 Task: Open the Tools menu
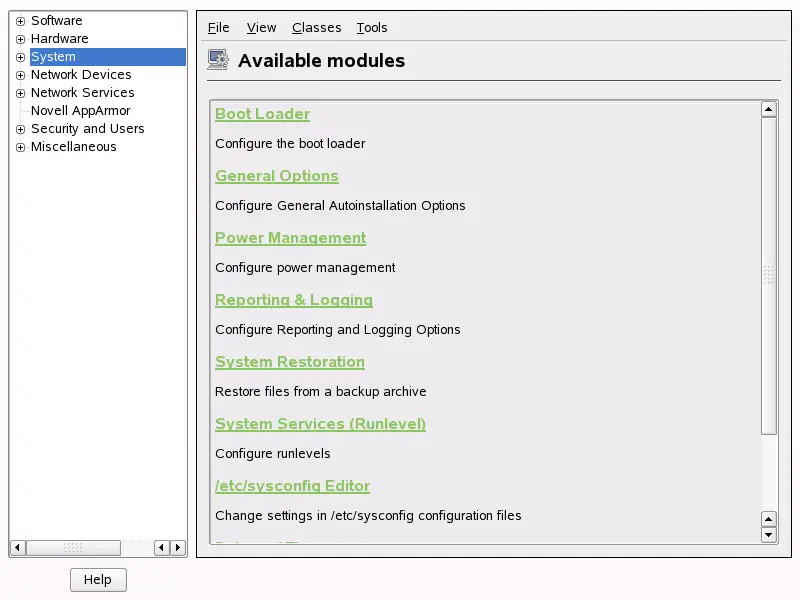click(x=371, y=27)
